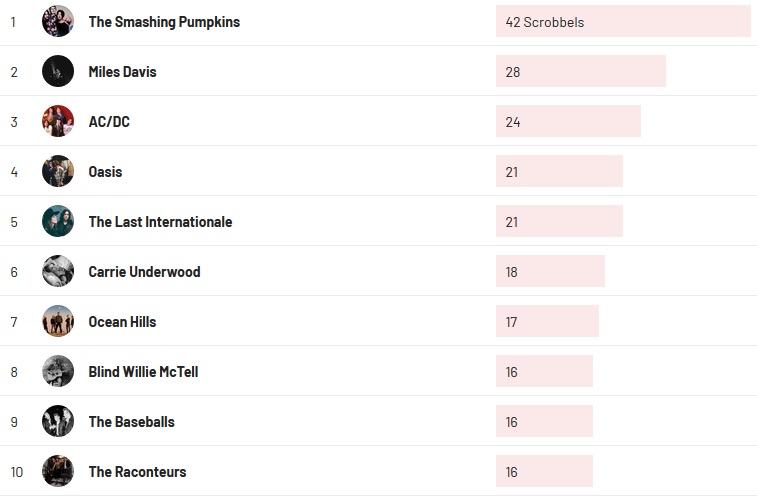Select AC/DC 24 scrobble count bar
Image resolution: width=757 pixels, height=496 pixels.
(x=568, y=121)
